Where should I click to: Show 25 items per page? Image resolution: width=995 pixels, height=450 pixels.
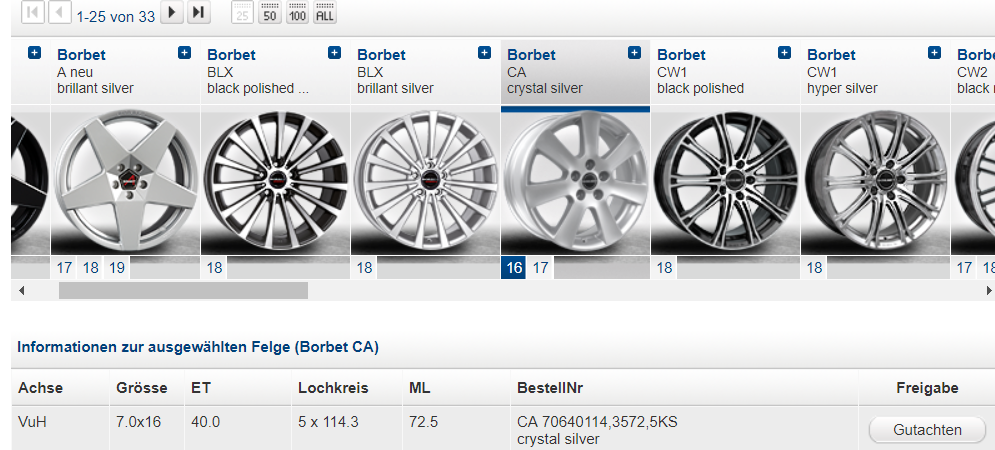242,12
